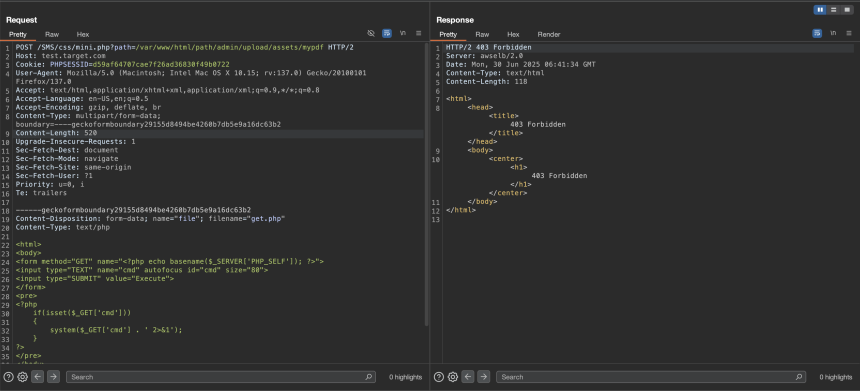Select top-bottom stacked layout view icon
Image resolution: width=860 pixels, height=391 pixels.
point(834,10)
